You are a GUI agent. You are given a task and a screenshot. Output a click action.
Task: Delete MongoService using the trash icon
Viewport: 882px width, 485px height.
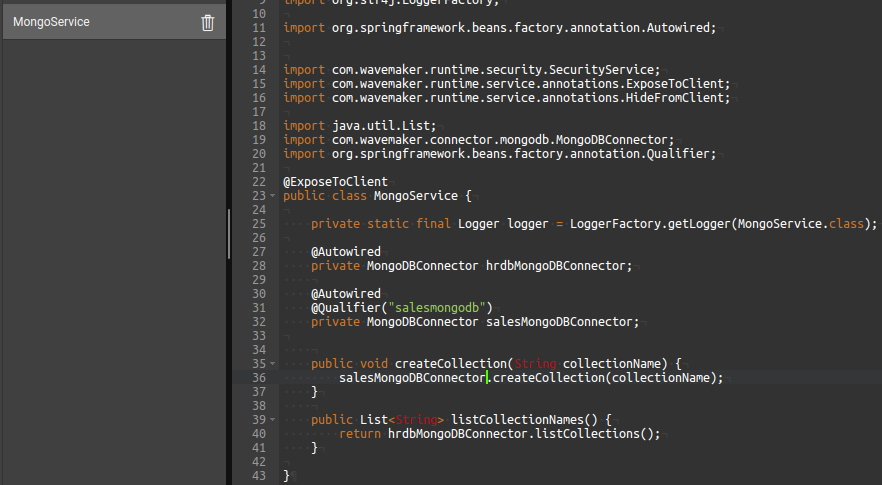coord(208,22)
